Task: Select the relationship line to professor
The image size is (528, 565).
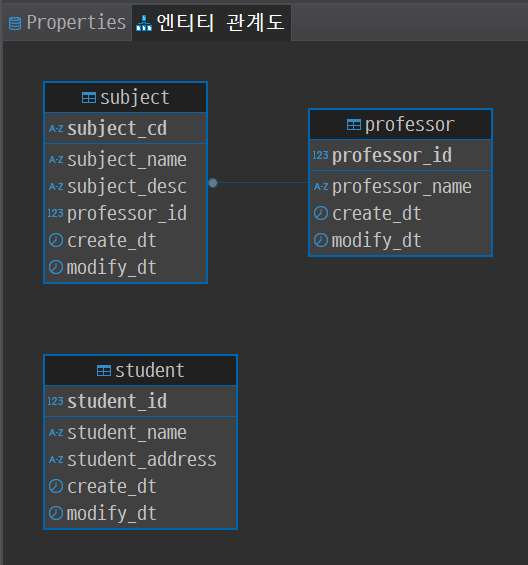Action: point(263,183)
